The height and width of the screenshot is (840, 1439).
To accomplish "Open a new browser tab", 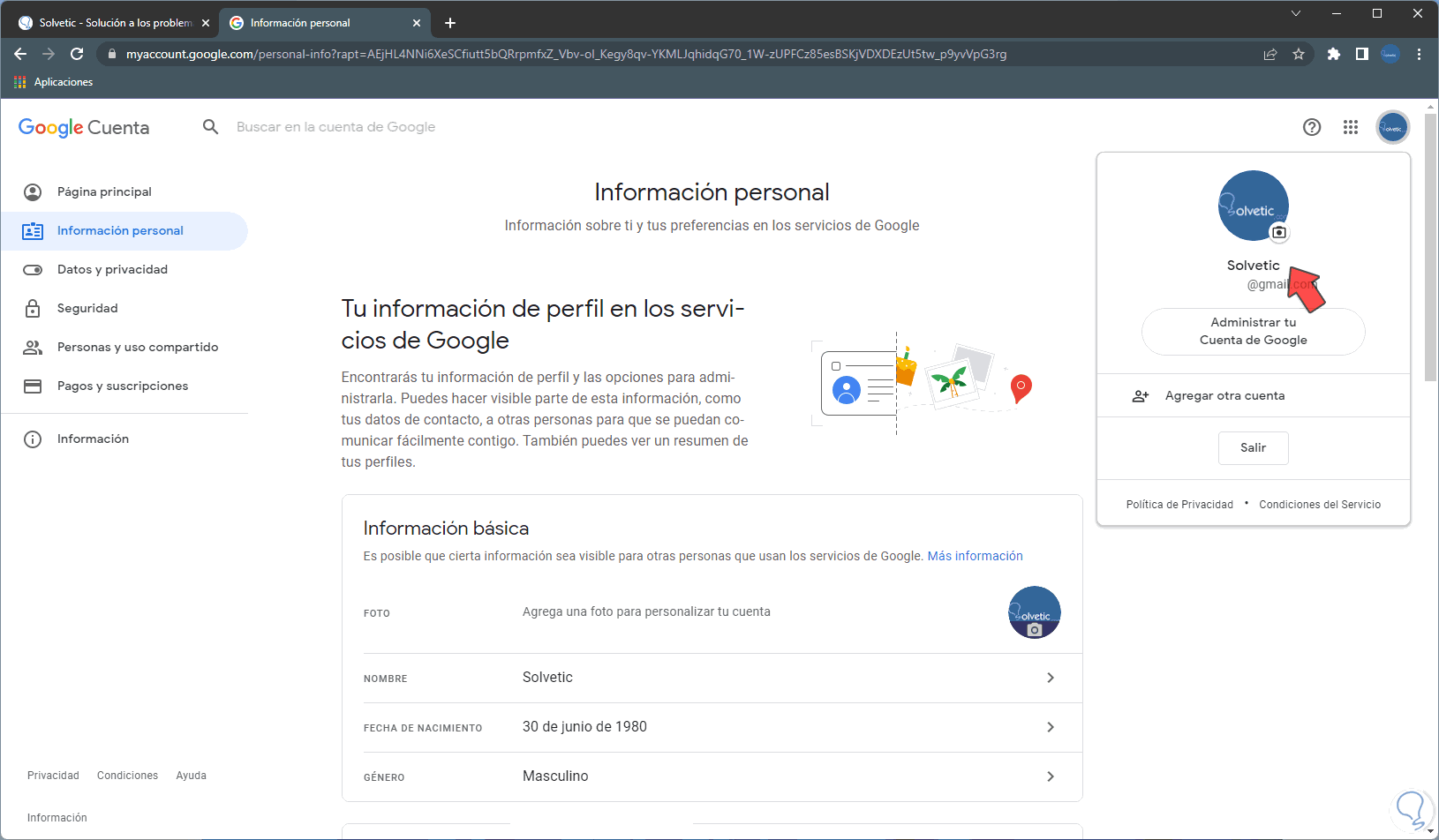I will pyautogui.click(x=450, y=23).
